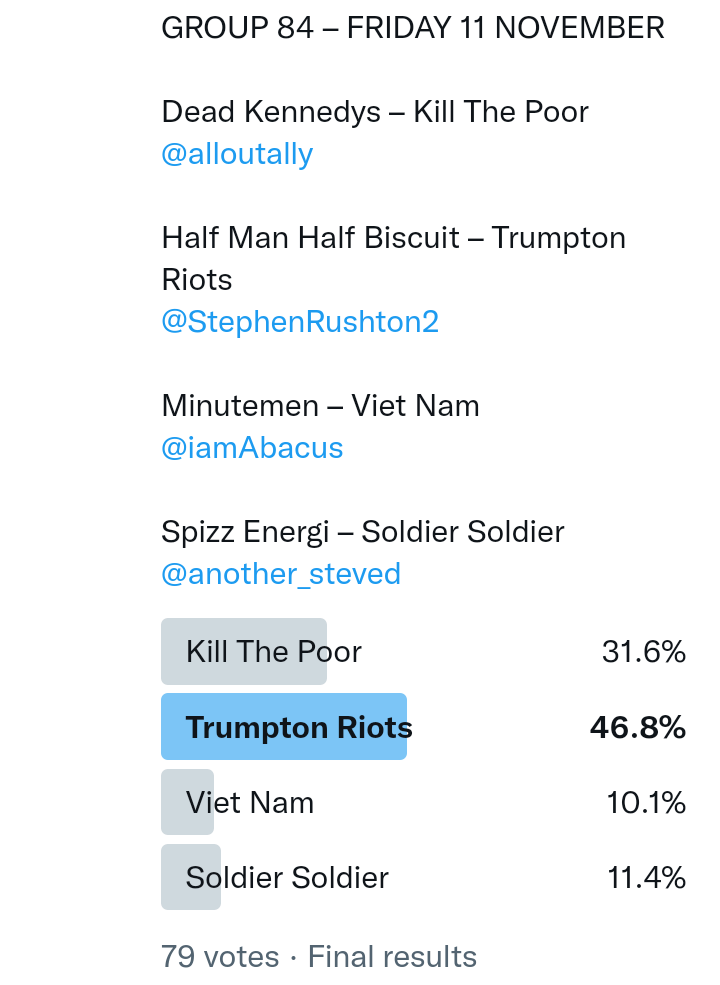Click the Final results label
Screen dimensions: 720x985
392,957
